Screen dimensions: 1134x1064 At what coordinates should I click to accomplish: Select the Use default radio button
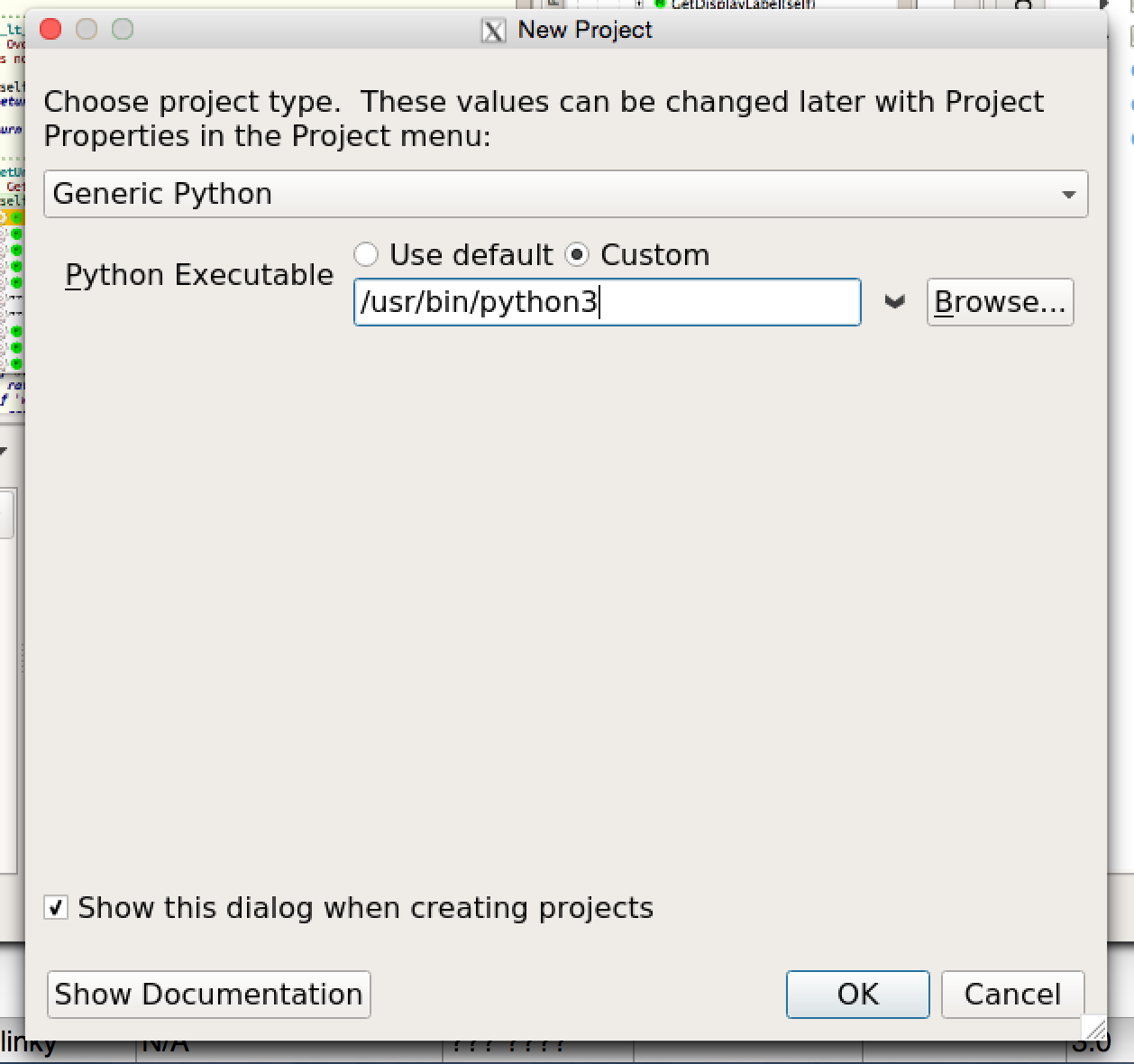click(x=366, y=255)
